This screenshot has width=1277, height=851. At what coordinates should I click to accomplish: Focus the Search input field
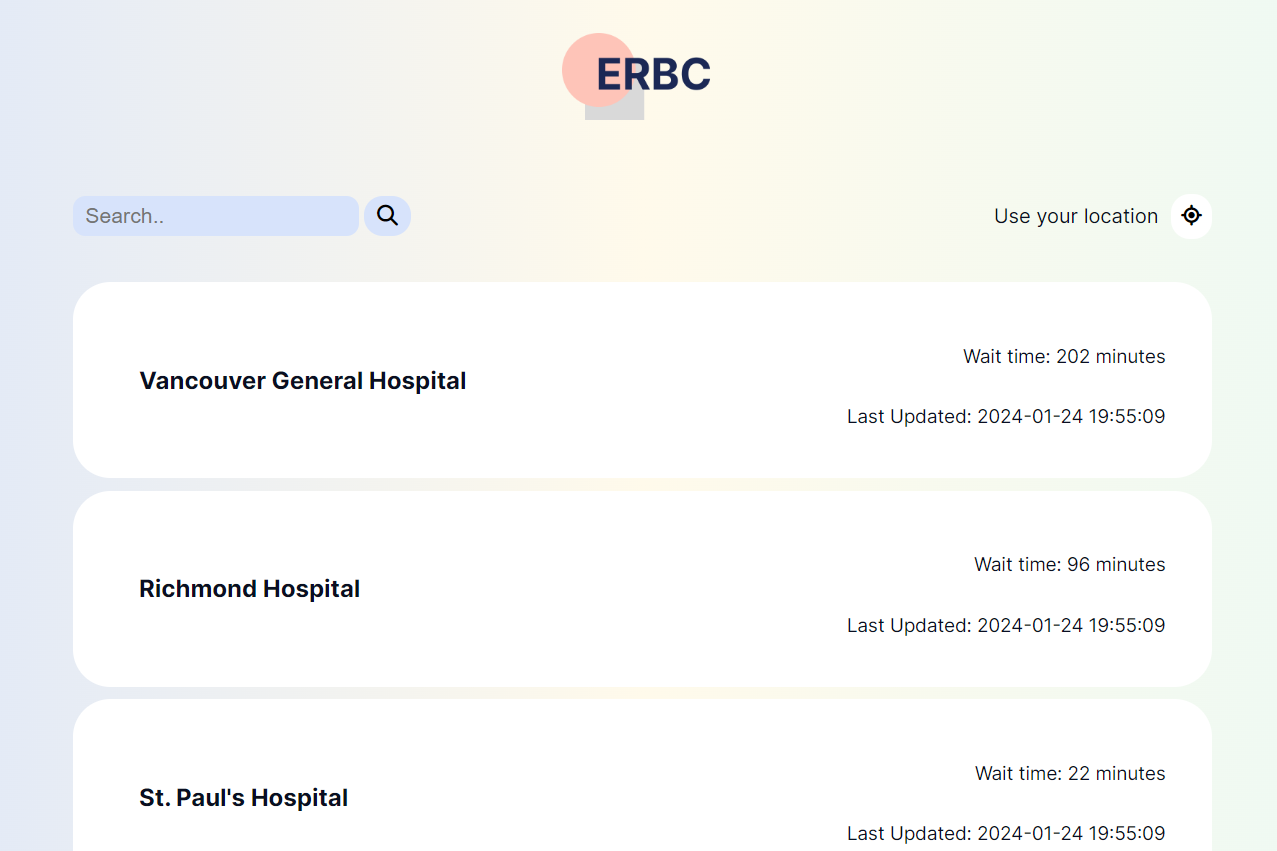click(x=216, y=216)
